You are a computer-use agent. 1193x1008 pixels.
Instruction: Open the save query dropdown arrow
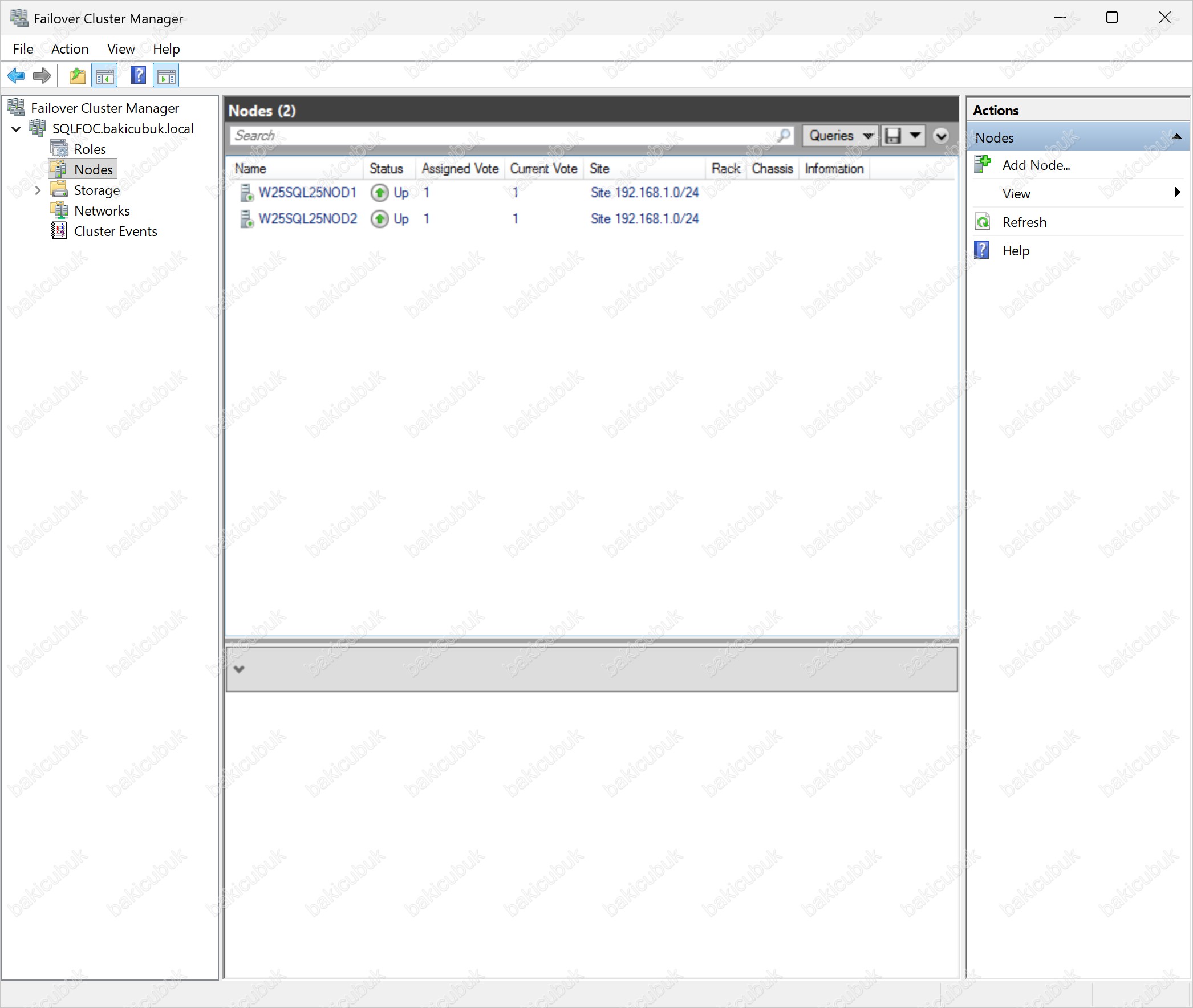pos(915,136)
